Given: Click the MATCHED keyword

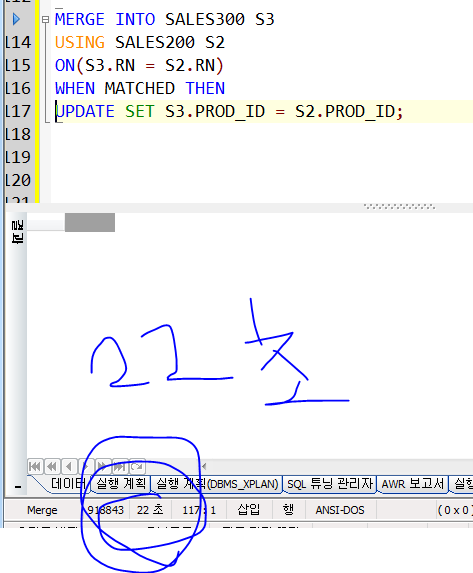Looking at the screenshot, I should (140, 88).
